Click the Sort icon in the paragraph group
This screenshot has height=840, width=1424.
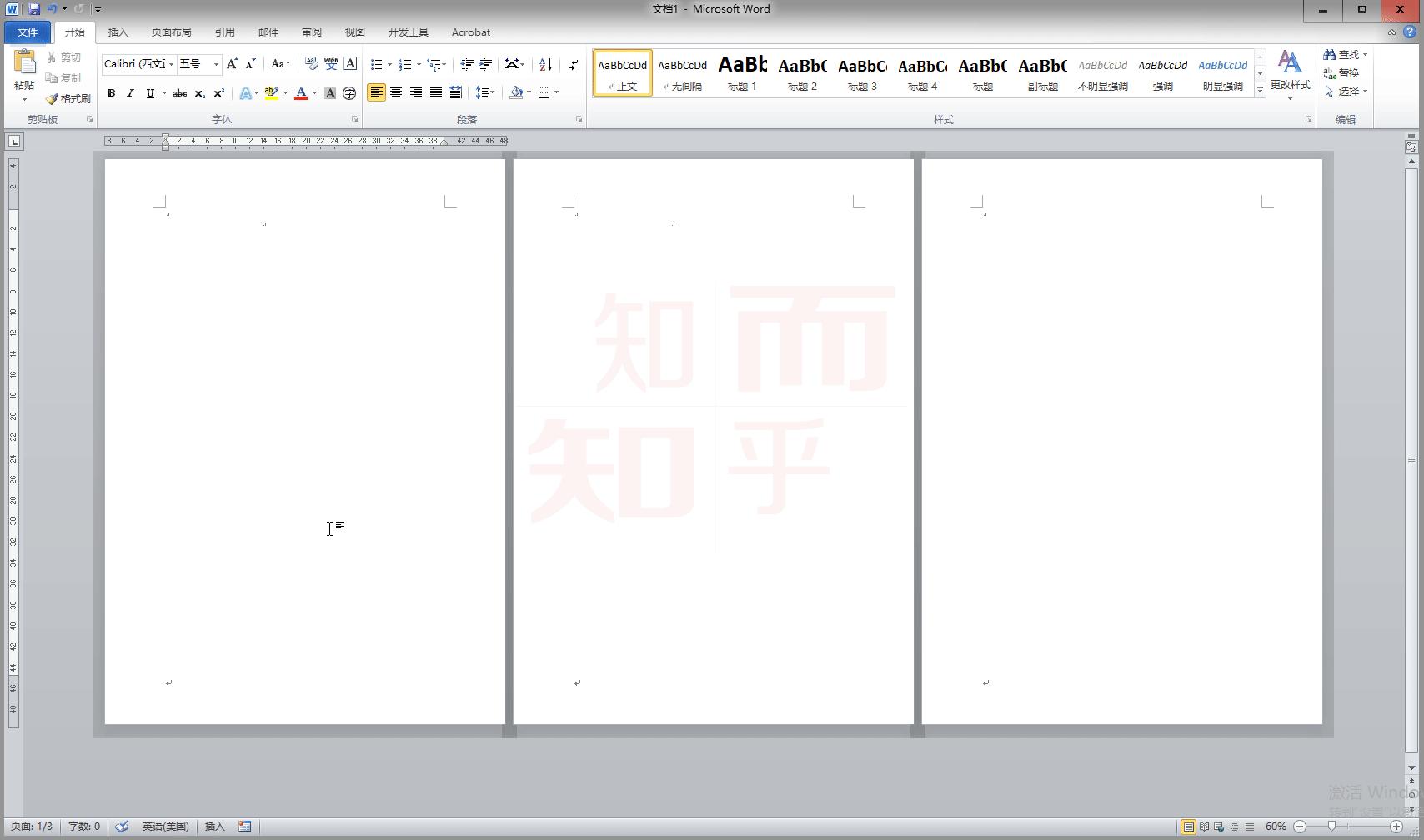click(x=544, y=64)
